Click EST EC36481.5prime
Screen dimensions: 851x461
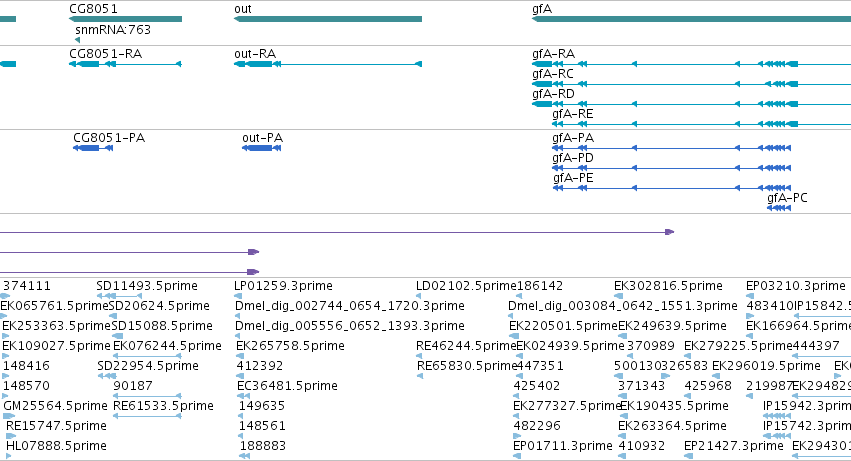[287, 386]
